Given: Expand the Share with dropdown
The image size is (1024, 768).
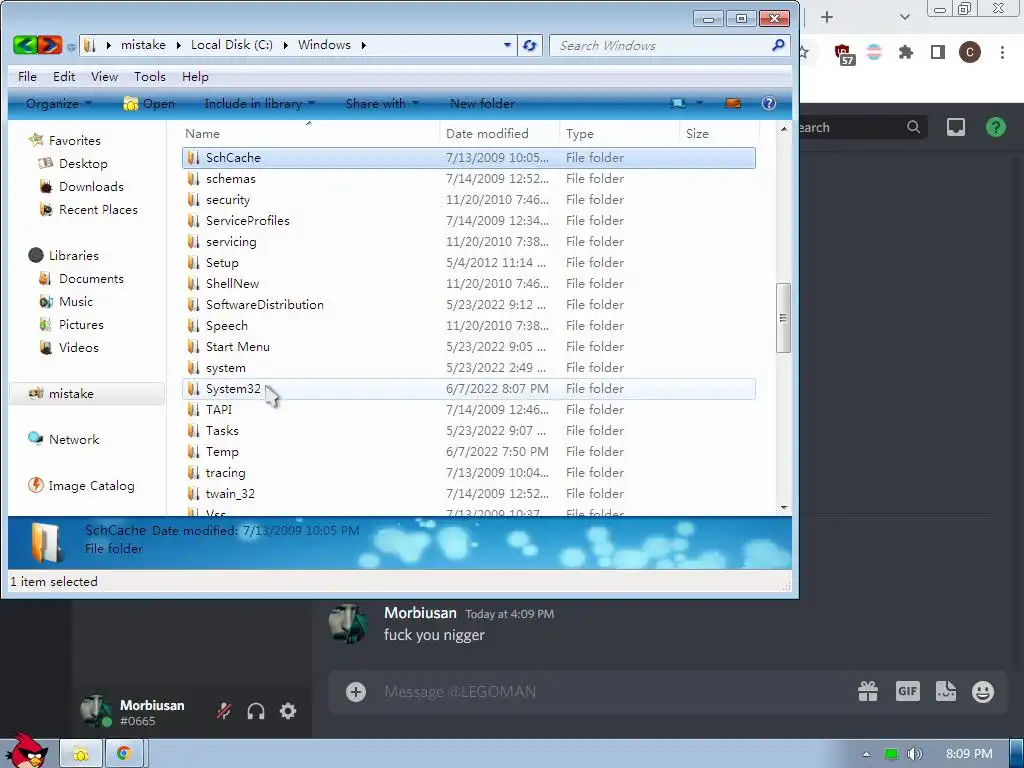Looking at the screenshot, I should [382, 103].
